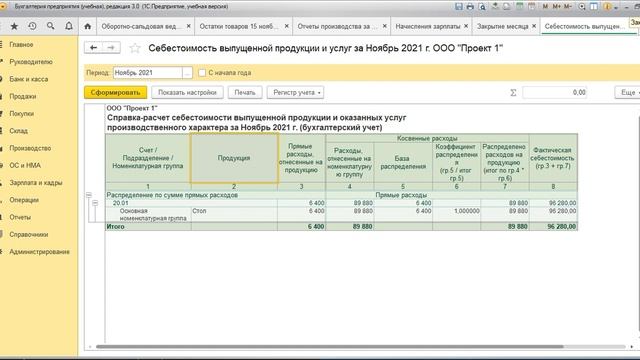Image resolution: width=640 pixels, height=360 pixels.
Task: Open the Руководителю section
Action: point(31,62)
